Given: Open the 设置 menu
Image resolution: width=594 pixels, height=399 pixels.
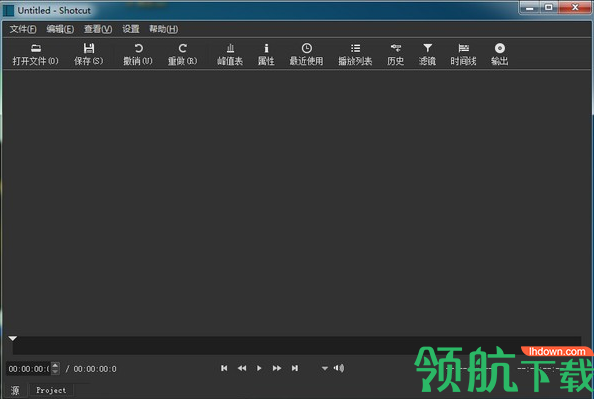Looking at the screenshot, I should pos(131,29).
